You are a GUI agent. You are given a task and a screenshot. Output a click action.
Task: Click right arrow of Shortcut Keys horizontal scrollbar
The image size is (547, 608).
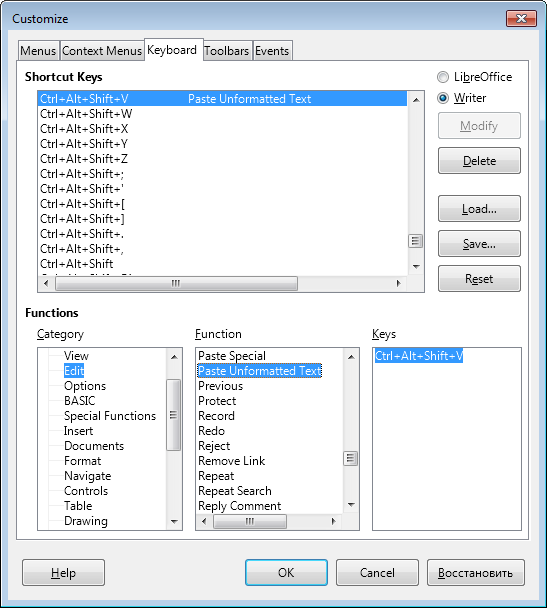point(398,283)
